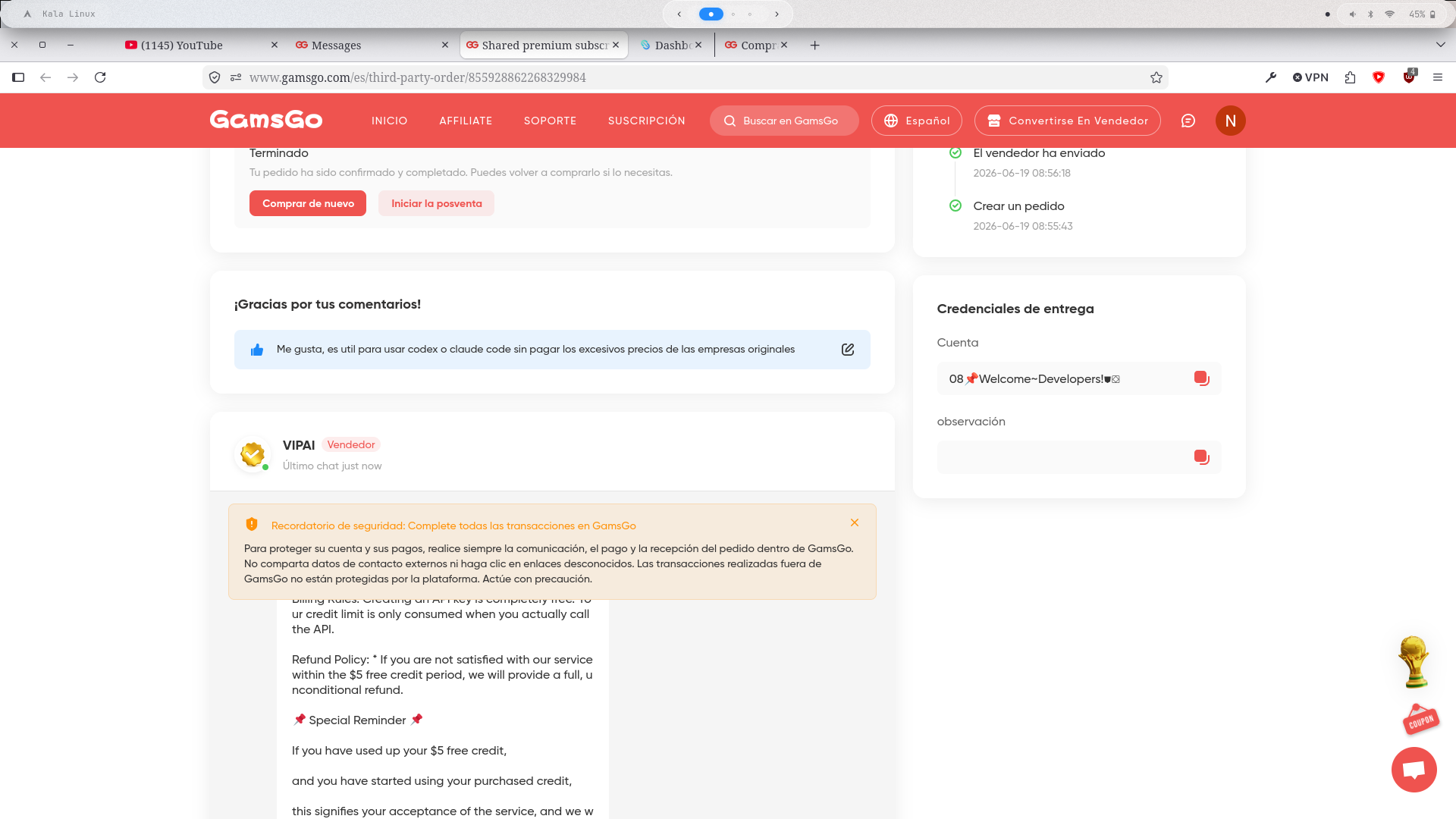Open a new browser tab
Screen dimensions: 1456x819
pyautogui.click(x=814, y=45)
